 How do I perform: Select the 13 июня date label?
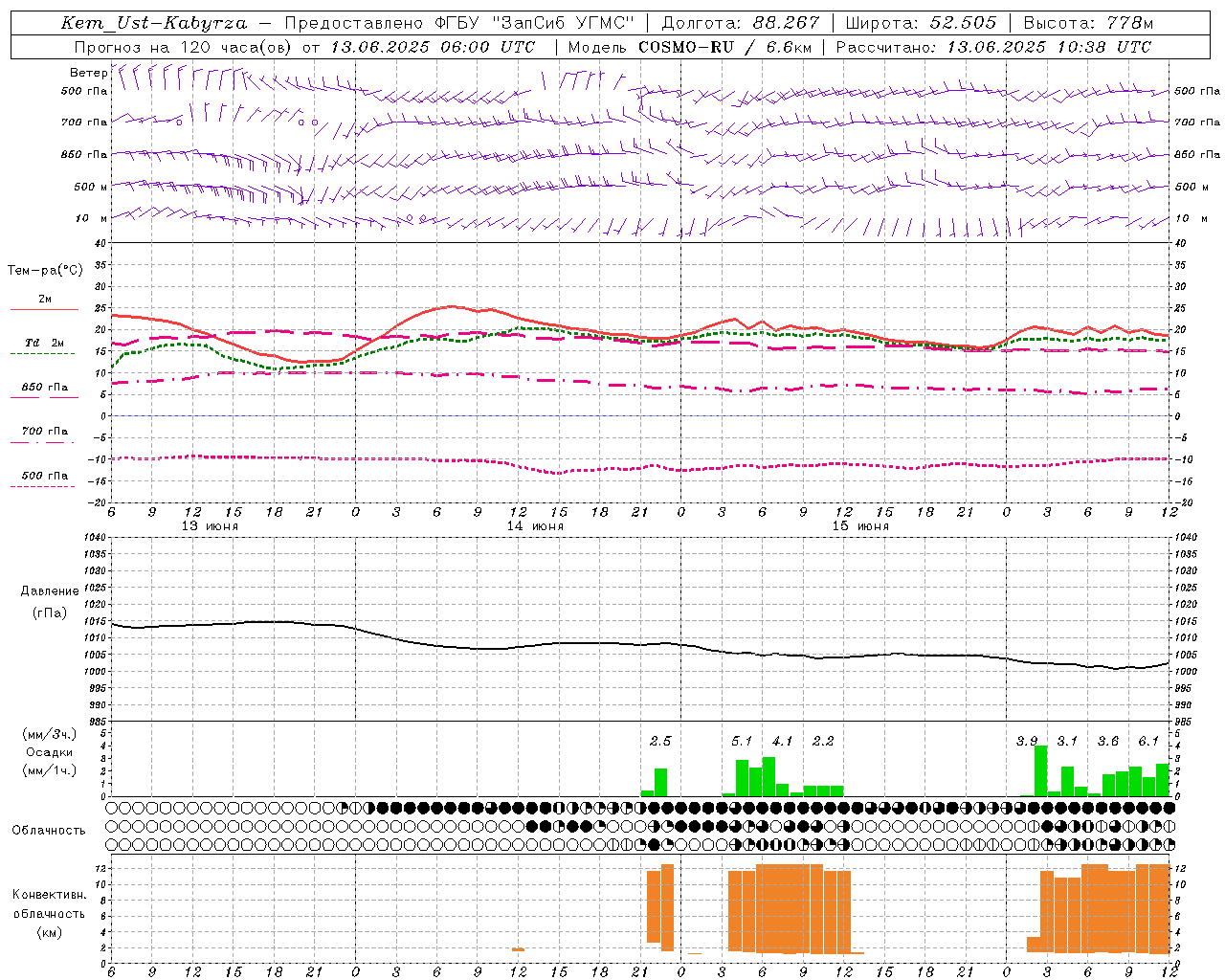pos(210,526)
